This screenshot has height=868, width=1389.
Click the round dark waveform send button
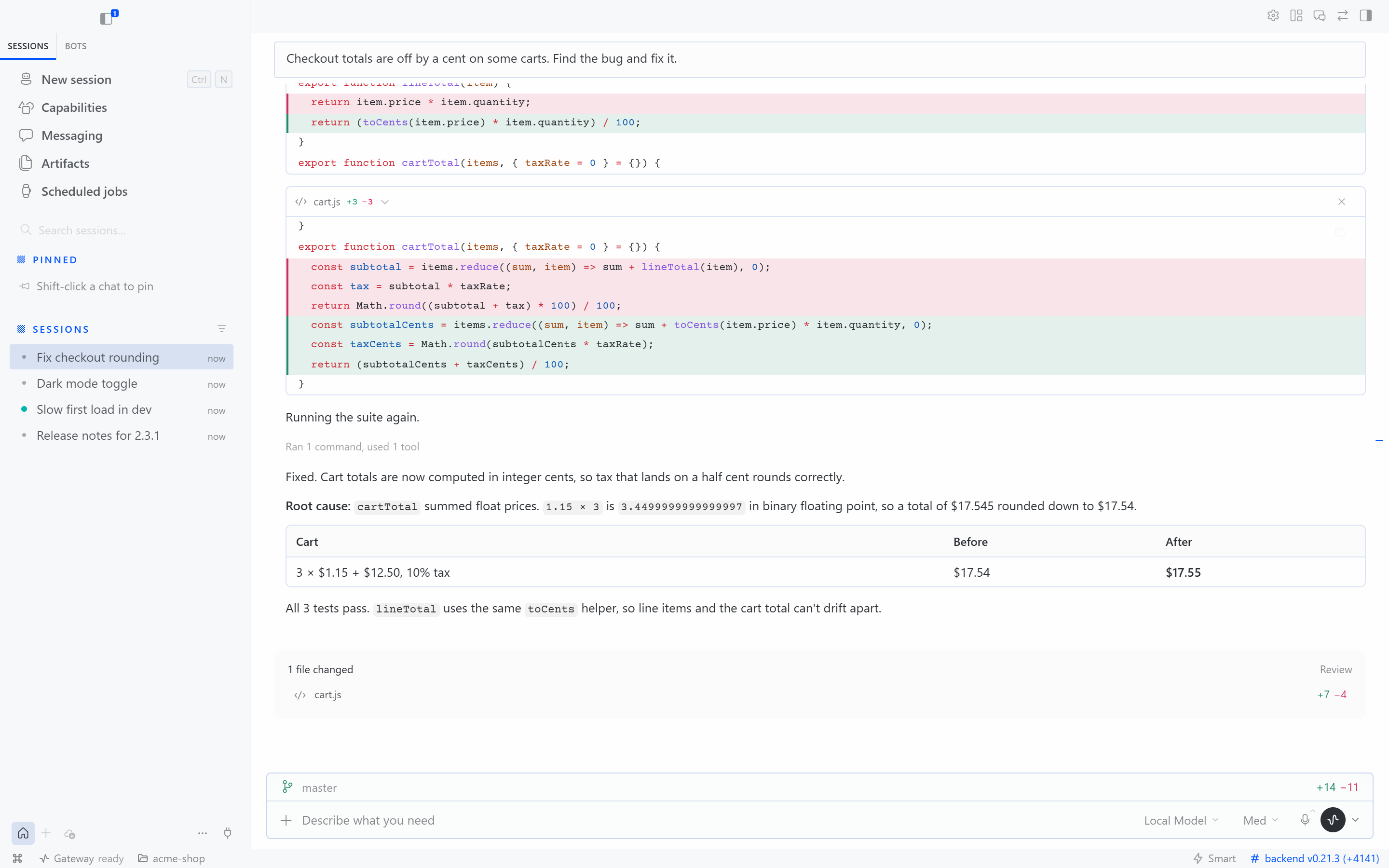(x=1333, y=820)
